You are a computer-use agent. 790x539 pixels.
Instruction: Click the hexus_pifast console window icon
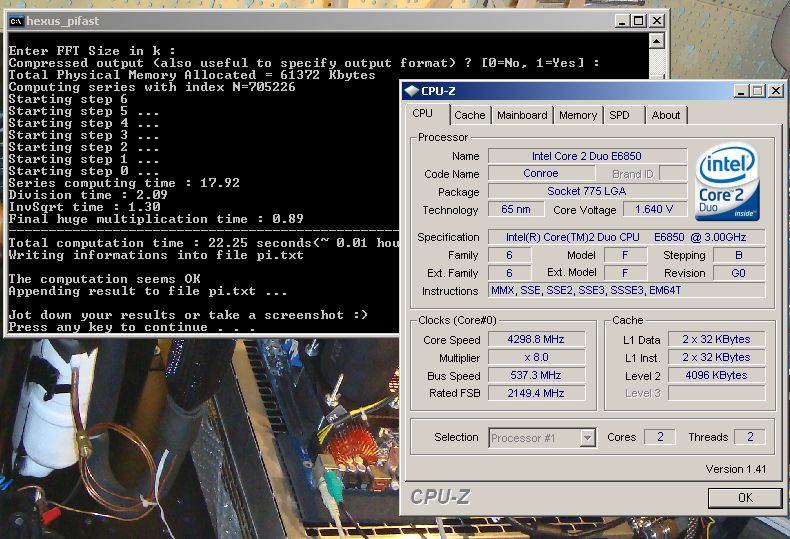click(x=17, y=21)
